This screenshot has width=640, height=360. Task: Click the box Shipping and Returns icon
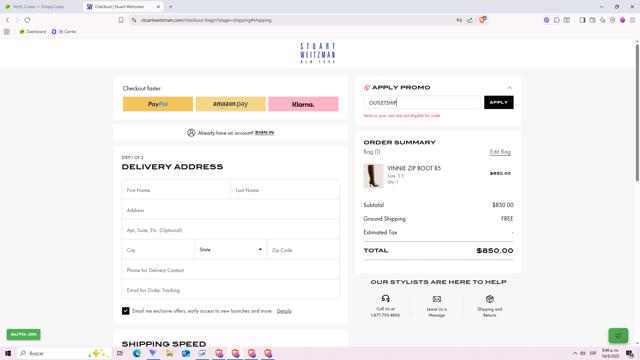pos(490,299)
